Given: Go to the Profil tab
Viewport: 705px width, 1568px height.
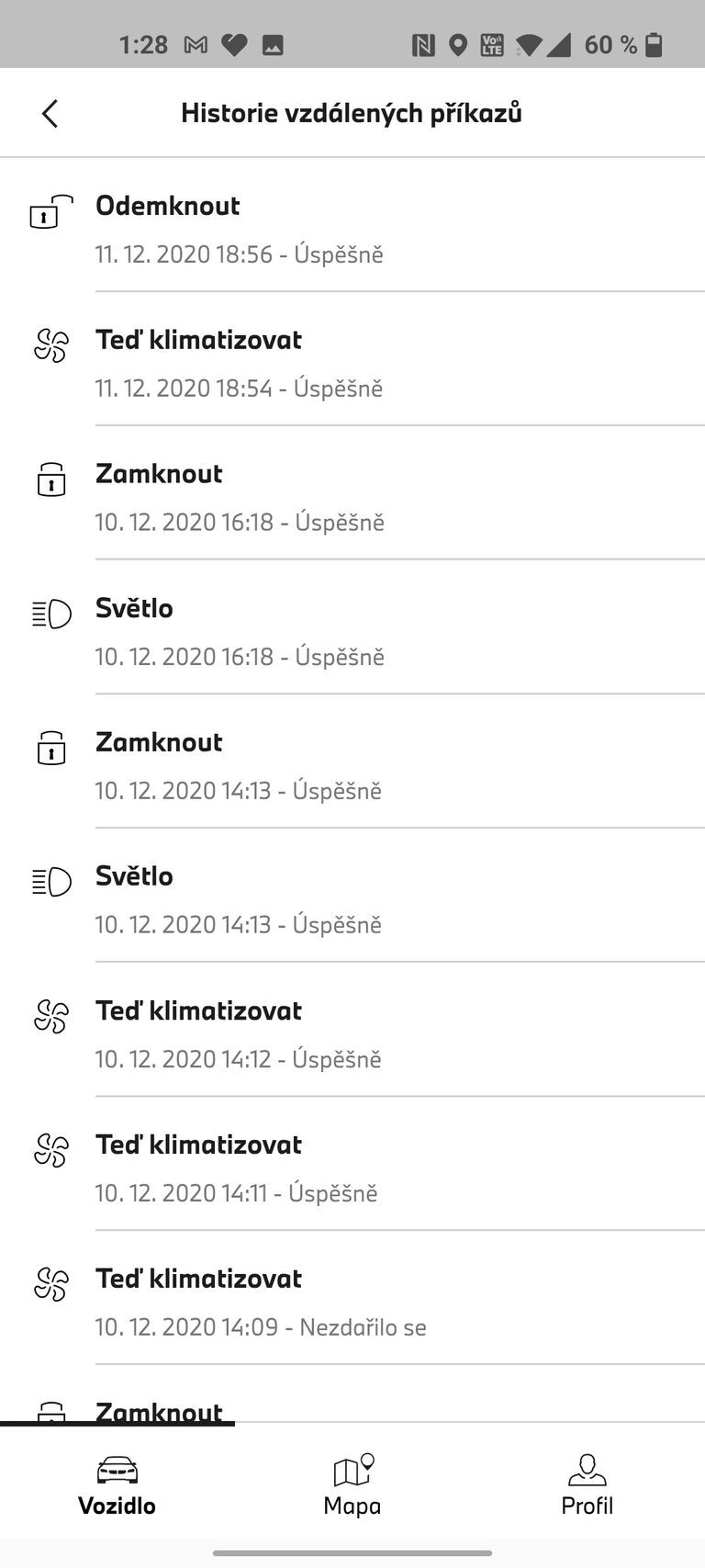Looking at the screenshot, I should [x=587, y=1483].
